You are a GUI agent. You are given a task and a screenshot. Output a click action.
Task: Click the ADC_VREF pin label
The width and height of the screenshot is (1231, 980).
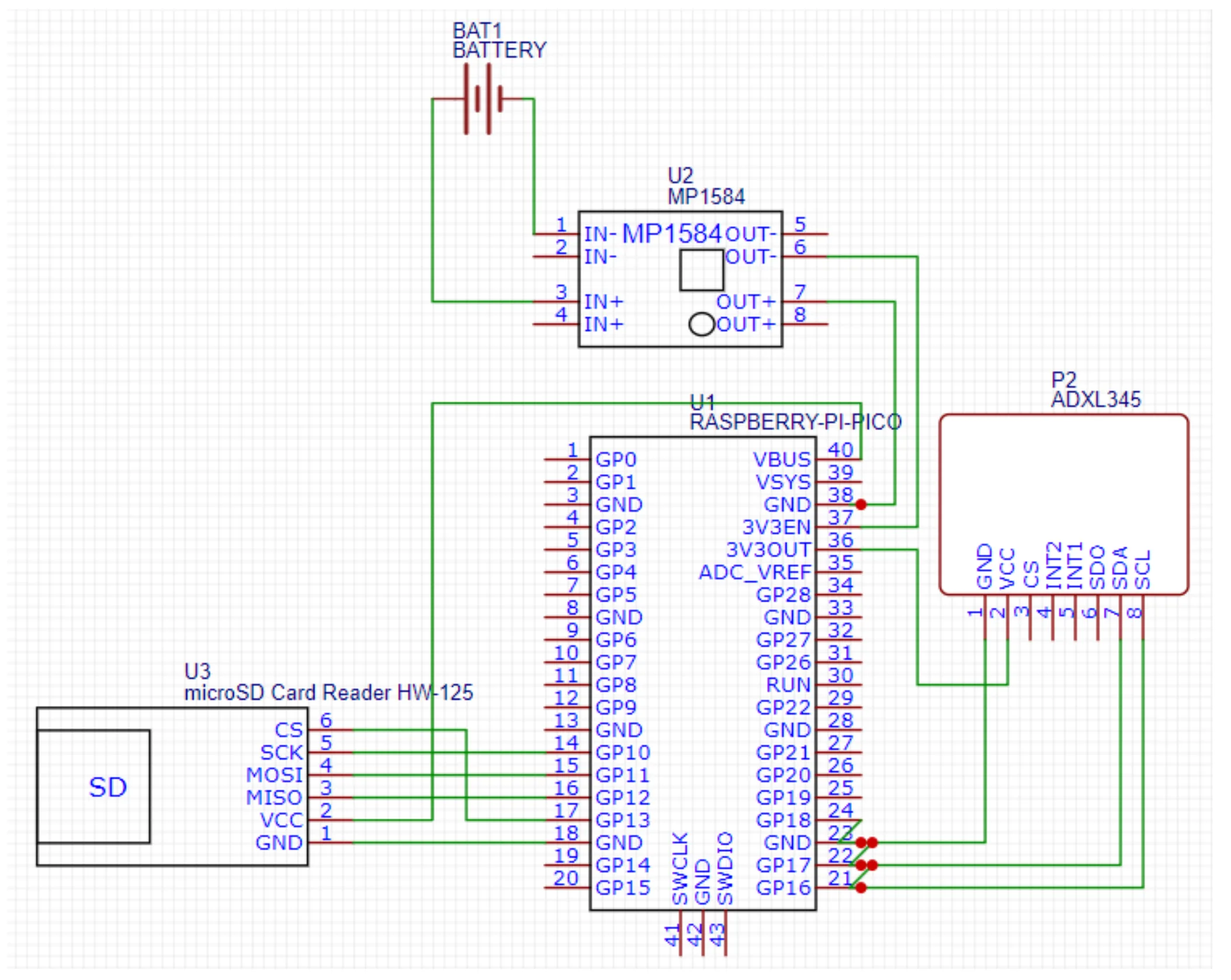click(x=755, y=572)
